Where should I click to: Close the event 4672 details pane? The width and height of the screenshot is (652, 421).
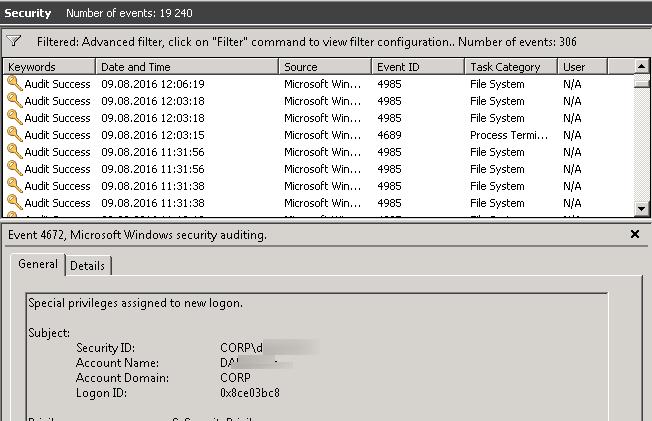635,234
